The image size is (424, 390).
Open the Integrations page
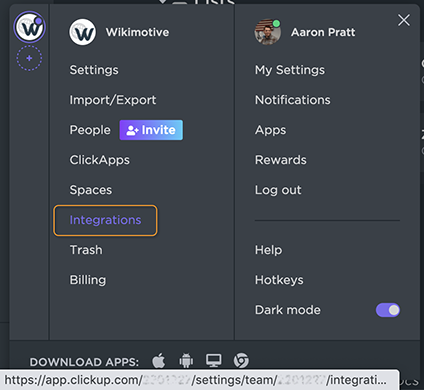105,220
